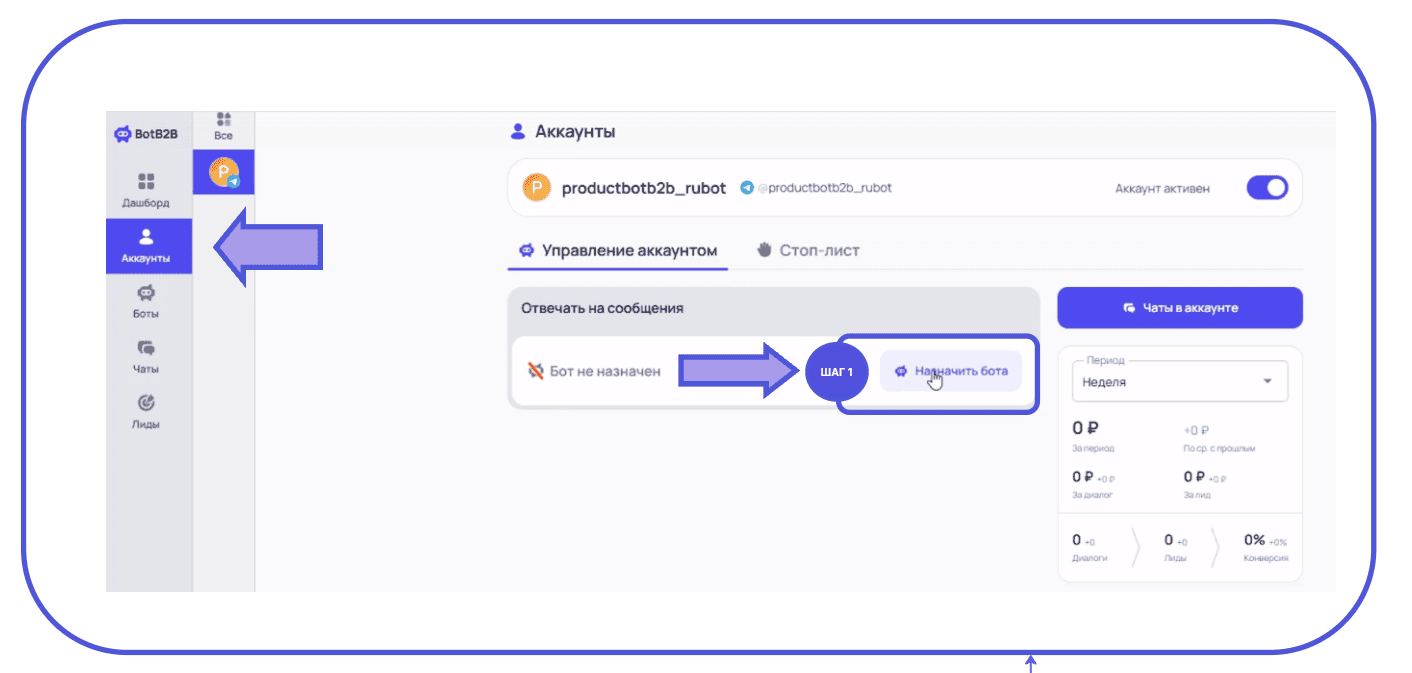The image size is (1412, 673).
Task: Click the BotB2B logo
Action: pos(147,133)
